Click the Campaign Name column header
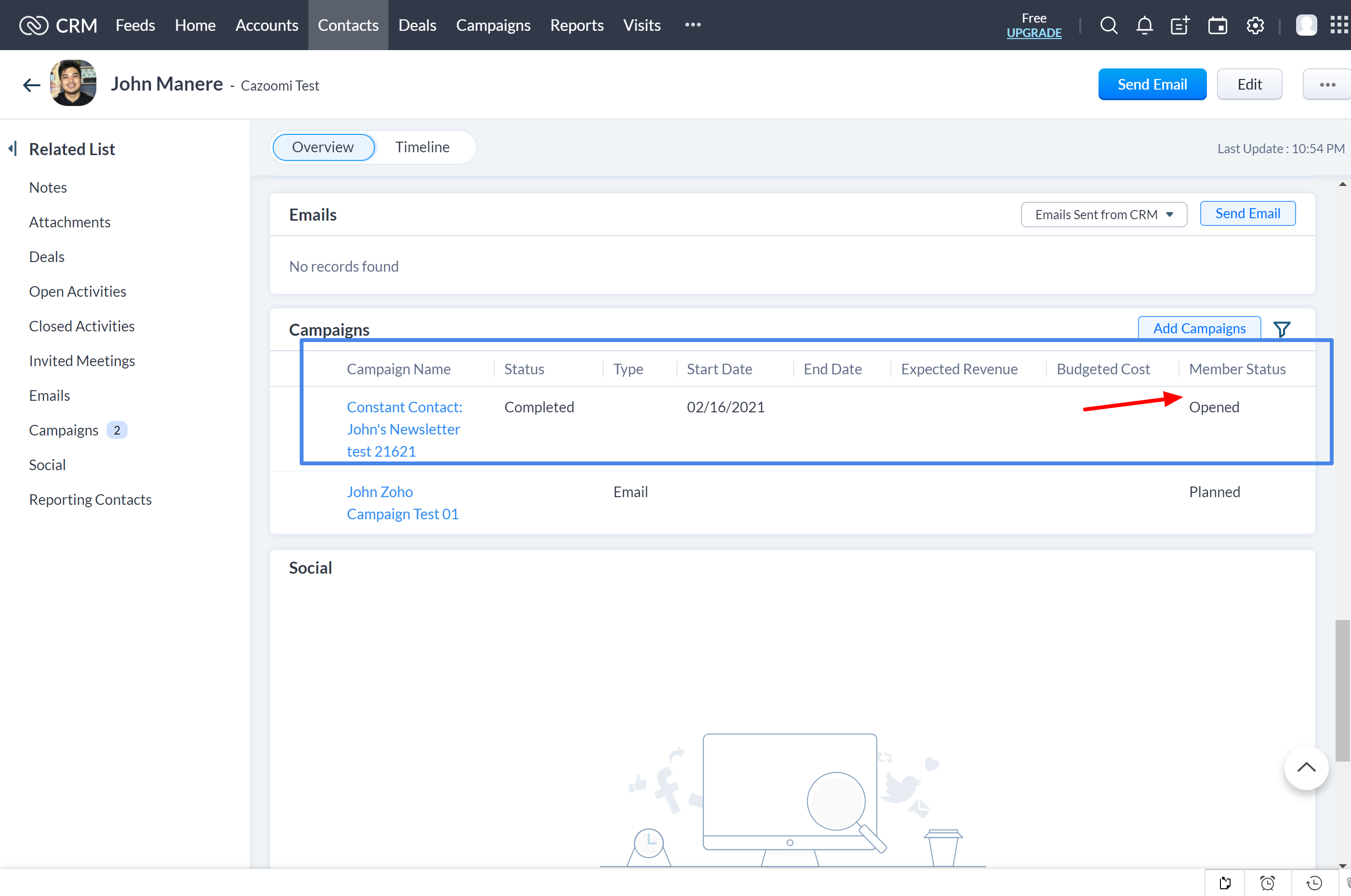1351x896 pixels. 398,369
